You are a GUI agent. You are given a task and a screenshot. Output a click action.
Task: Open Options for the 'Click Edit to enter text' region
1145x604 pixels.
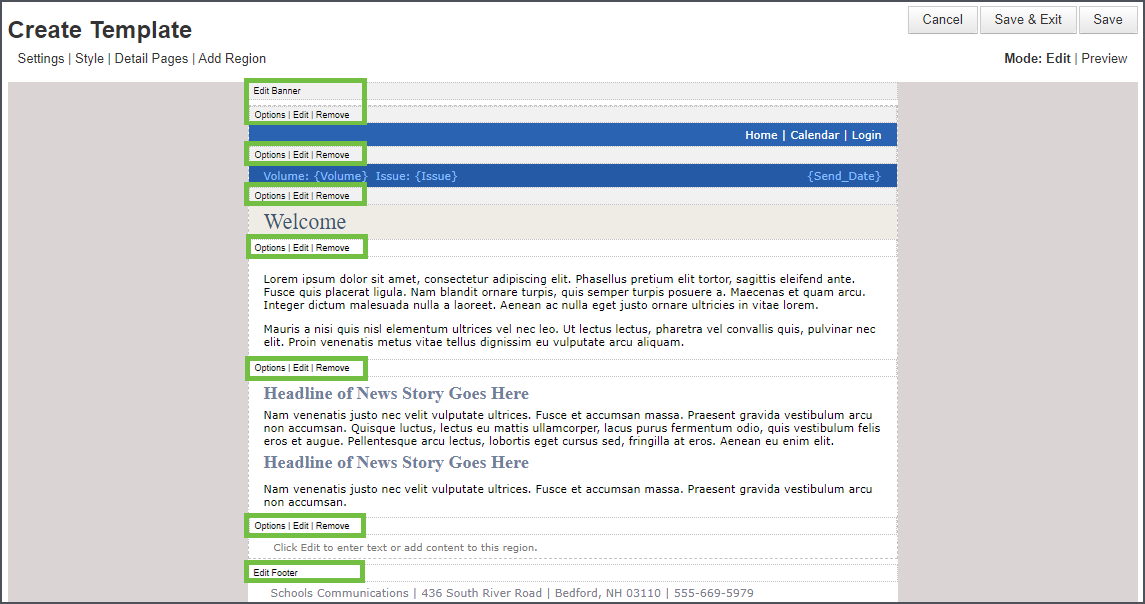tap(269, 526)
